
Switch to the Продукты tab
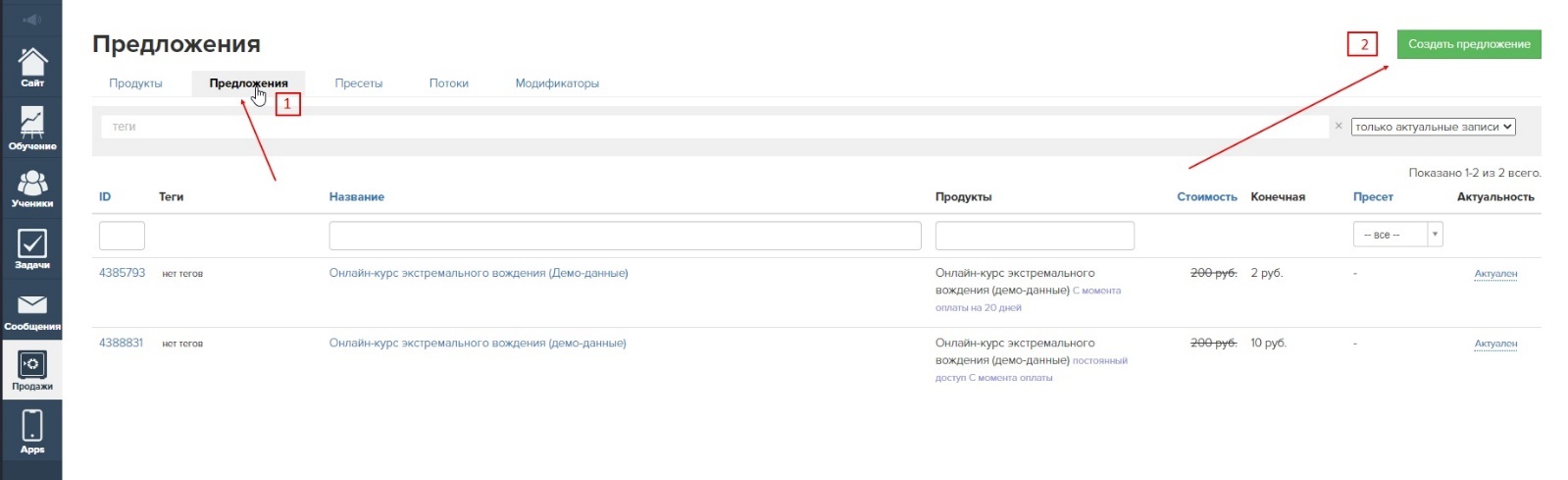(135, 83)
